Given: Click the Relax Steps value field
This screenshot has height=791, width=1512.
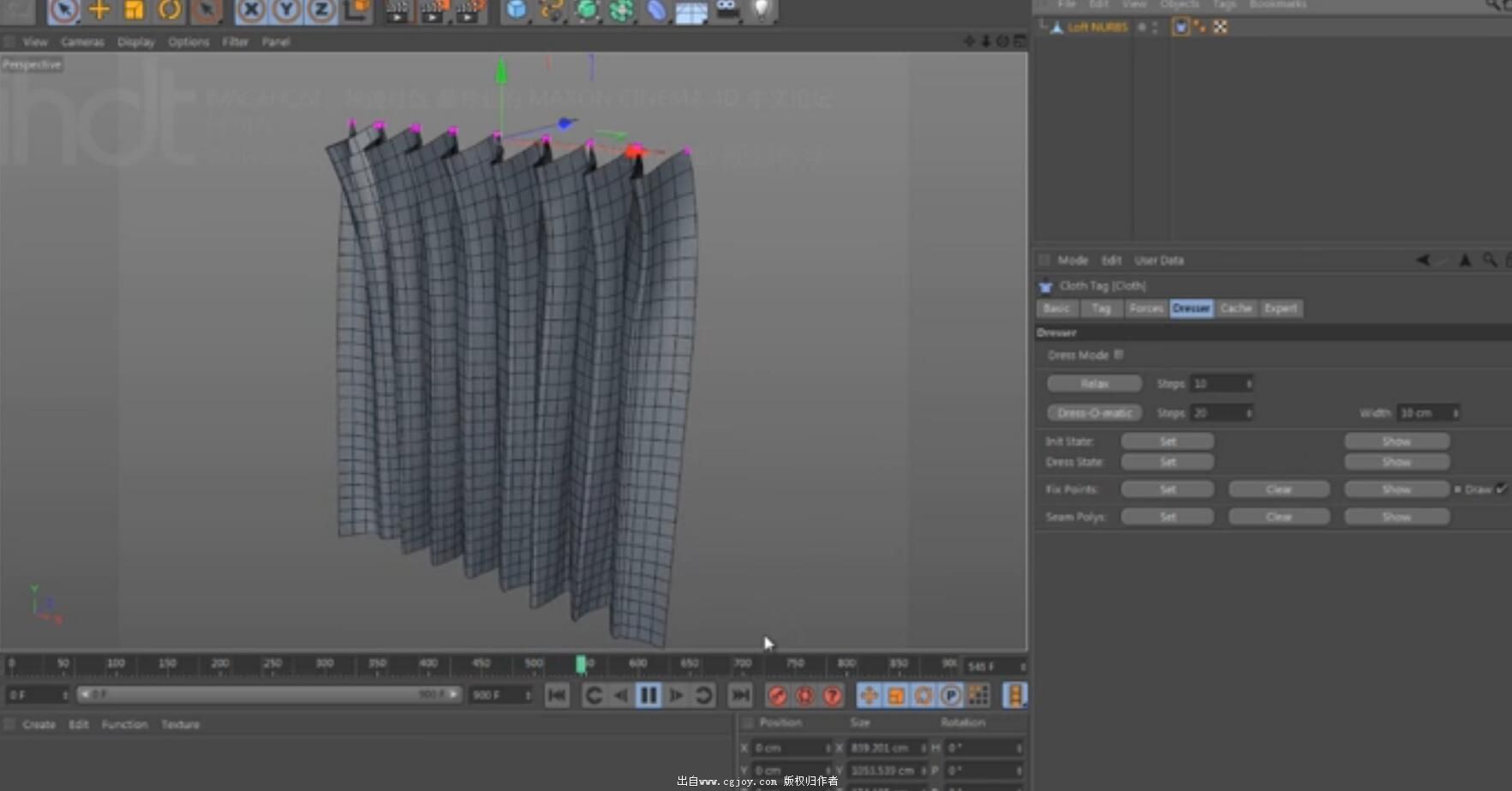Looking at the screenshot, I should [1222, 384].
